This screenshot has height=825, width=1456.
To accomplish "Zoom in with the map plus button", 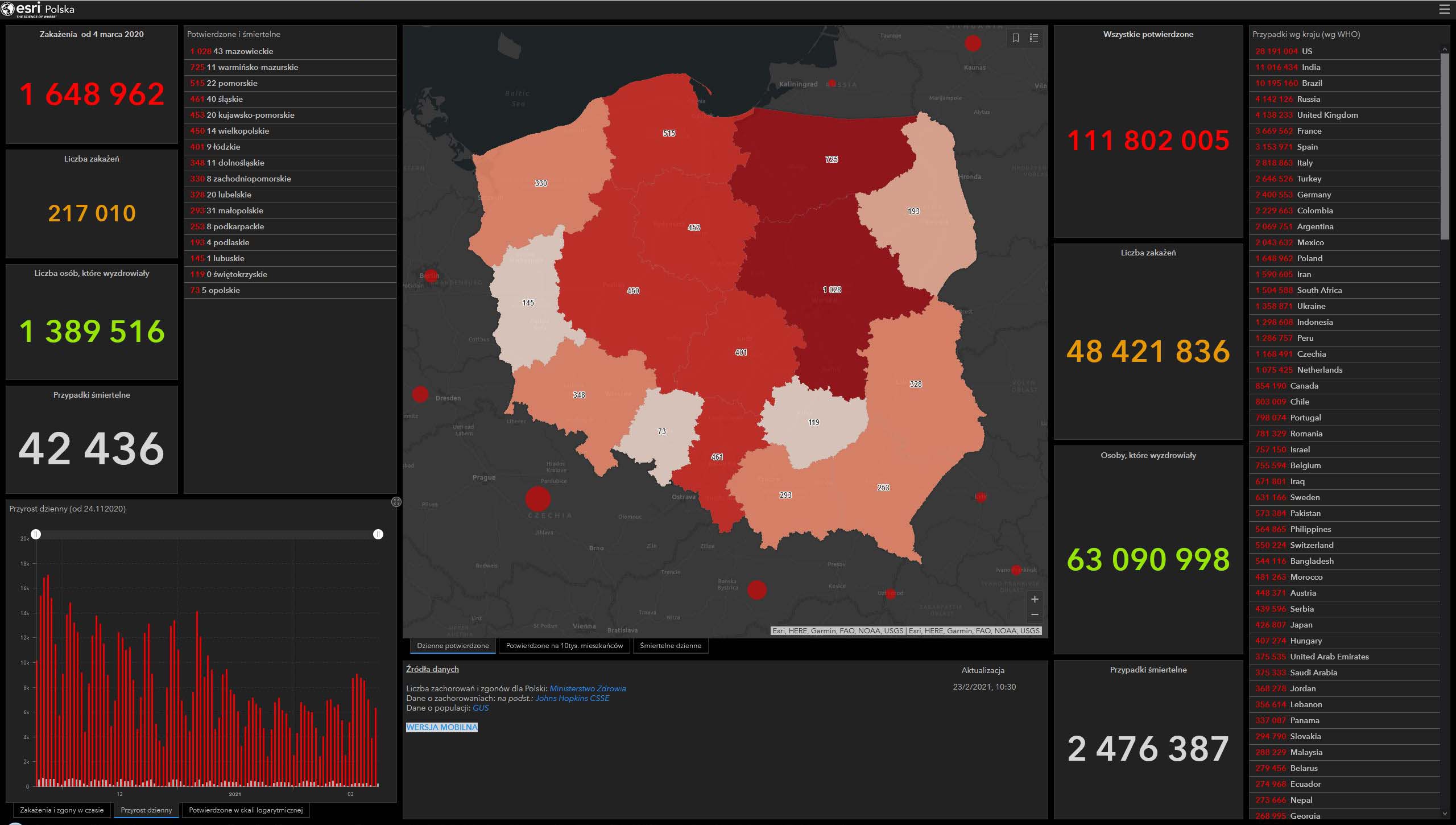I will [x=1035, y=599].
